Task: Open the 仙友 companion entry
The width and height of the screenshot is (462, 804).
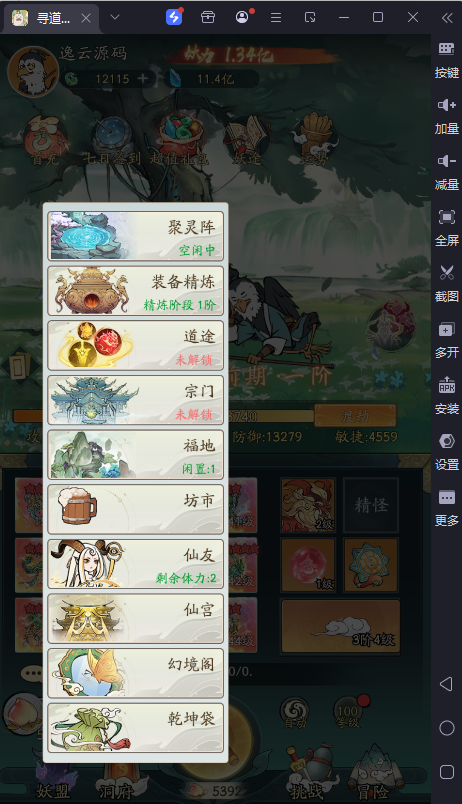Action: click(x=136, y=564)
